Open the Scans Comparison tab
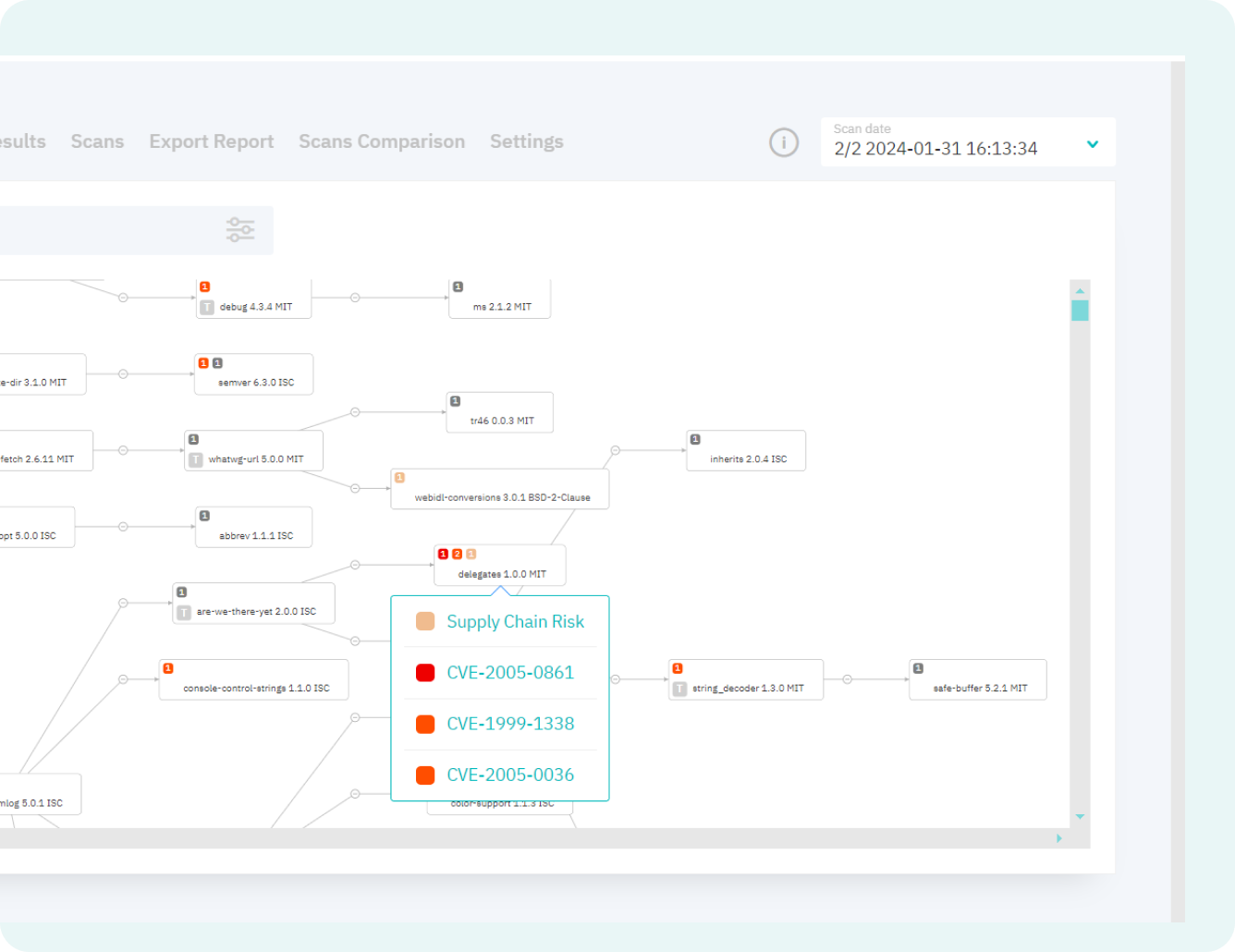Viewport: 1235px width, 952px height. 381,141
